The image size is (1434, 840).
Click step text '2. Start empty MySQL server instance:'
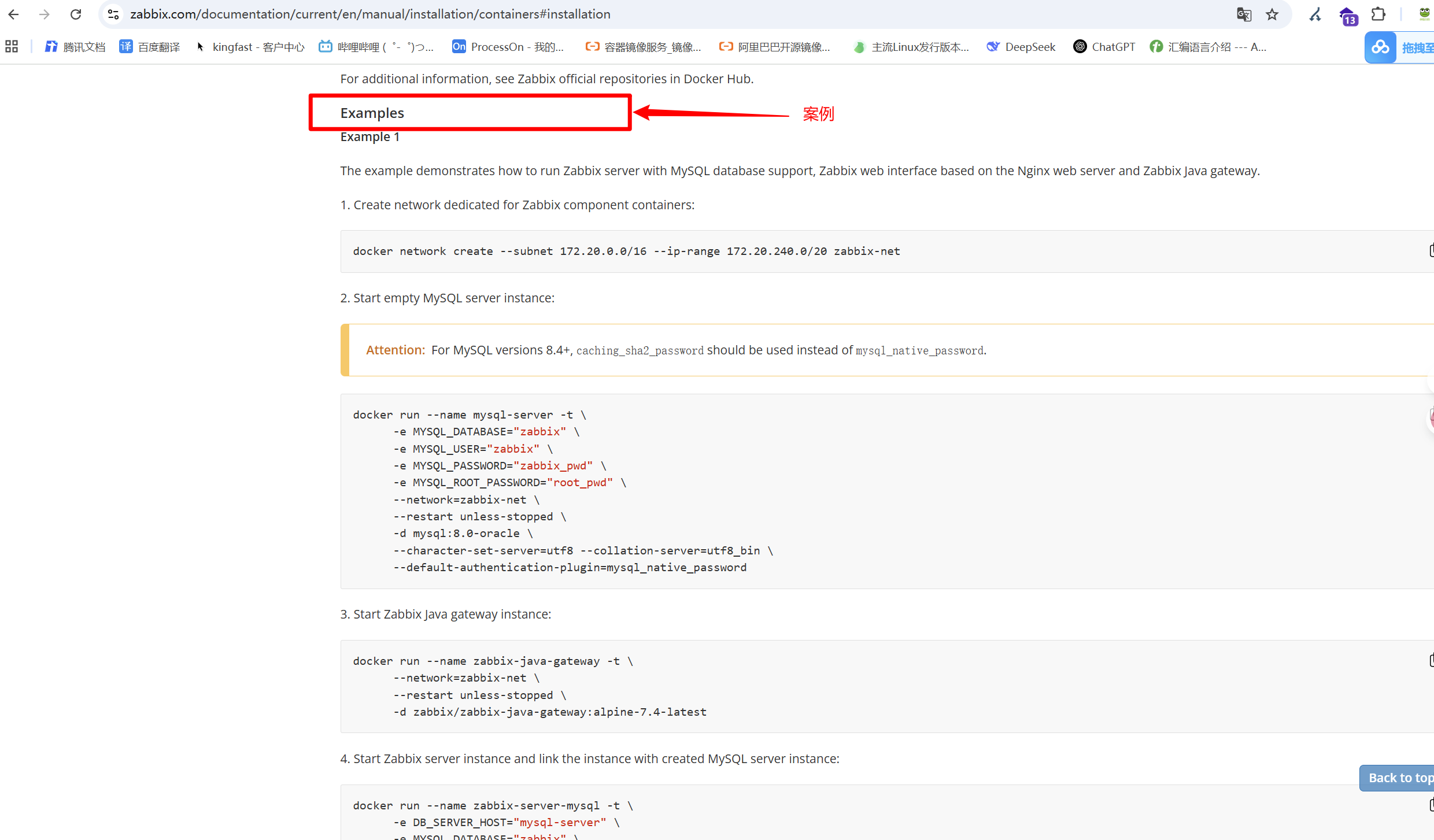point(447,298)
